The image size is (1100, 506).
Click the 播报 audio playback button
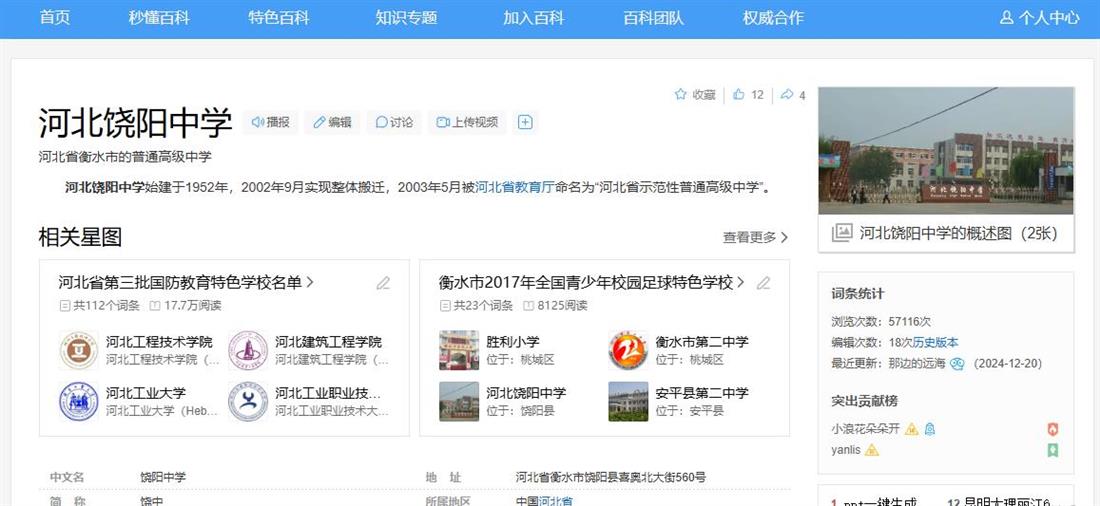pyautogui.click(x=270, y=122)
